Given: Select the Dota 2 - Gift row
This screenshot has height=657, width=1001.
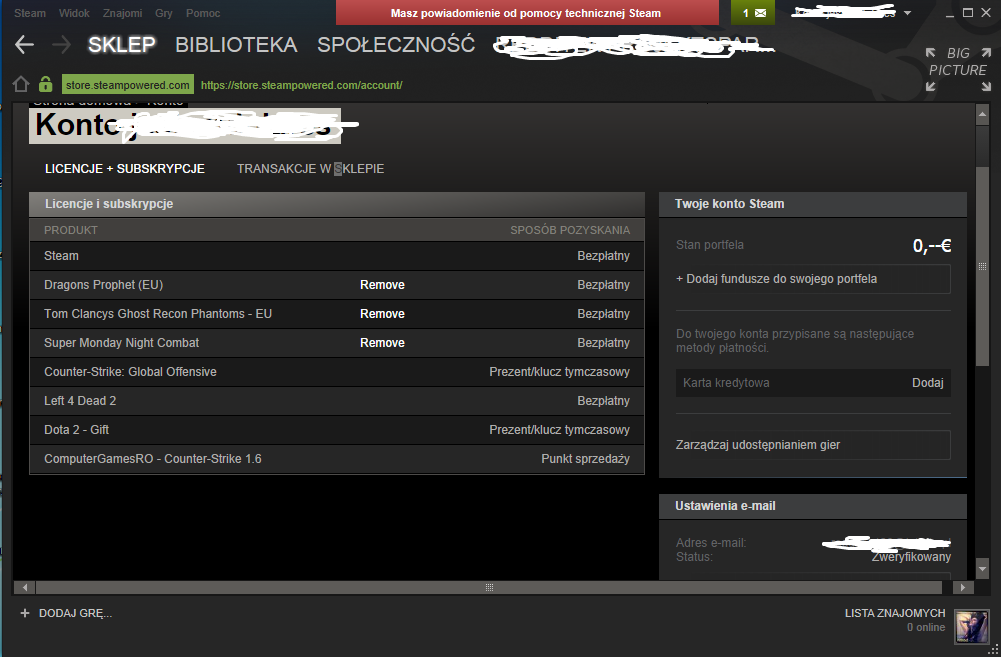Looking at the screenshot, I should pyautogui.click(x=336, y=430).
